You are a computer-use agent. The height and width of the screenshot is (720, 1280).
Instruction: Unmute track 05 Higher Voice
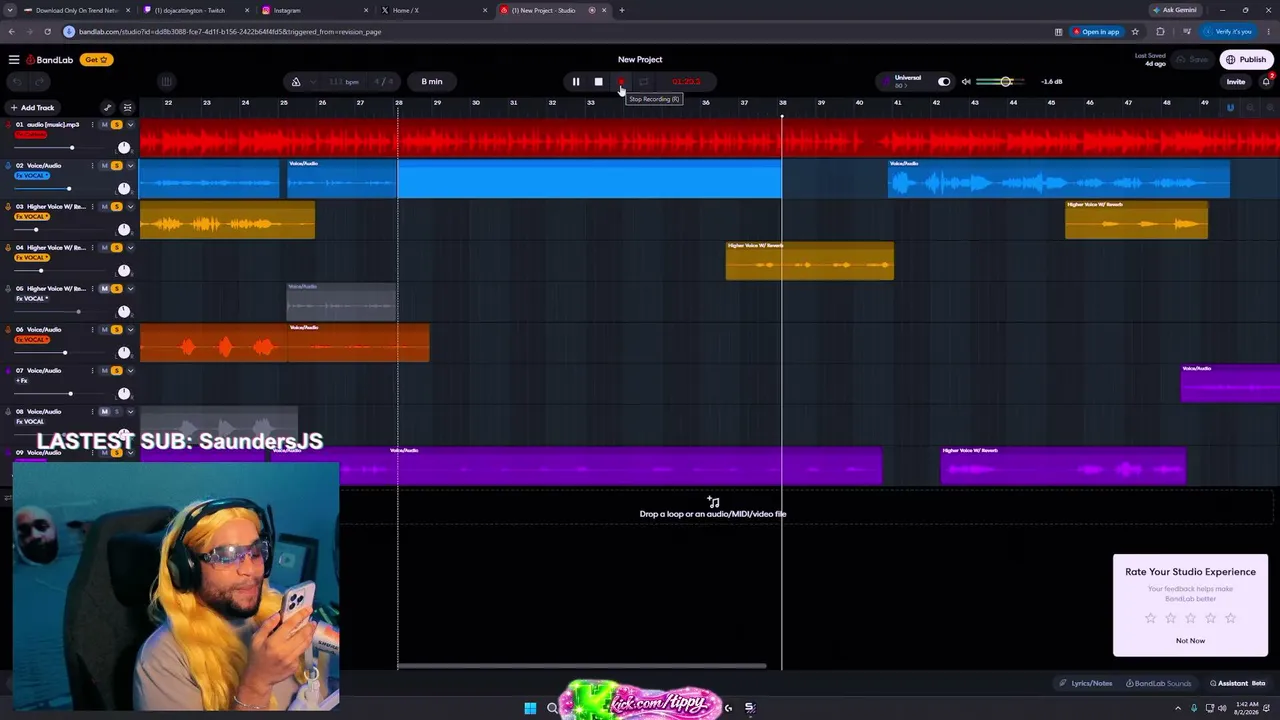click(x=104, y=289)
